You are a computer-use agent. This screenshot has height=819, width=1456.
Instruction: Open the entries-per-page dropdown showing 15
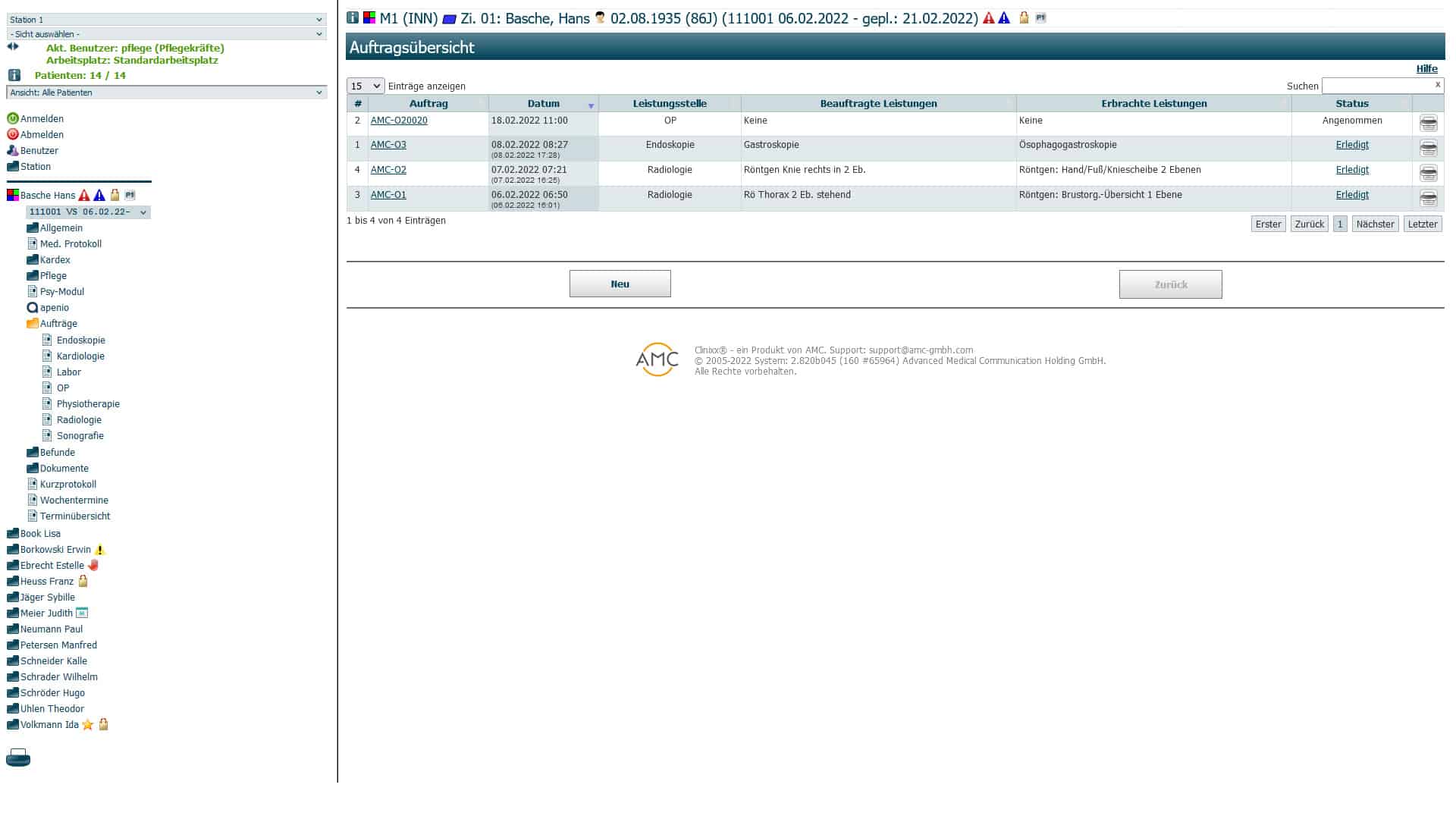point(366,86)
